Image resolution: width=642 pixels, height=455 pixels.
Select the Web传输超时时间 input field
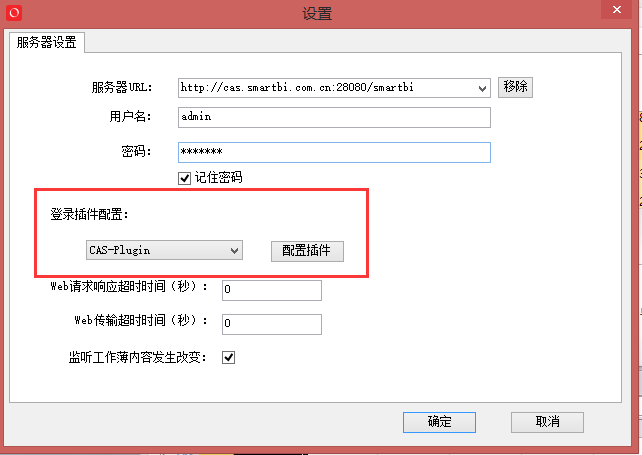coord(272,324)
